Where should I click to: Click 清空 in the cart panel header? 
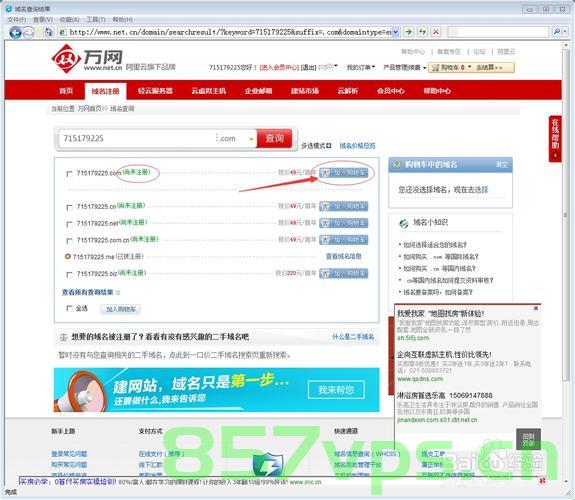point(502,165)
